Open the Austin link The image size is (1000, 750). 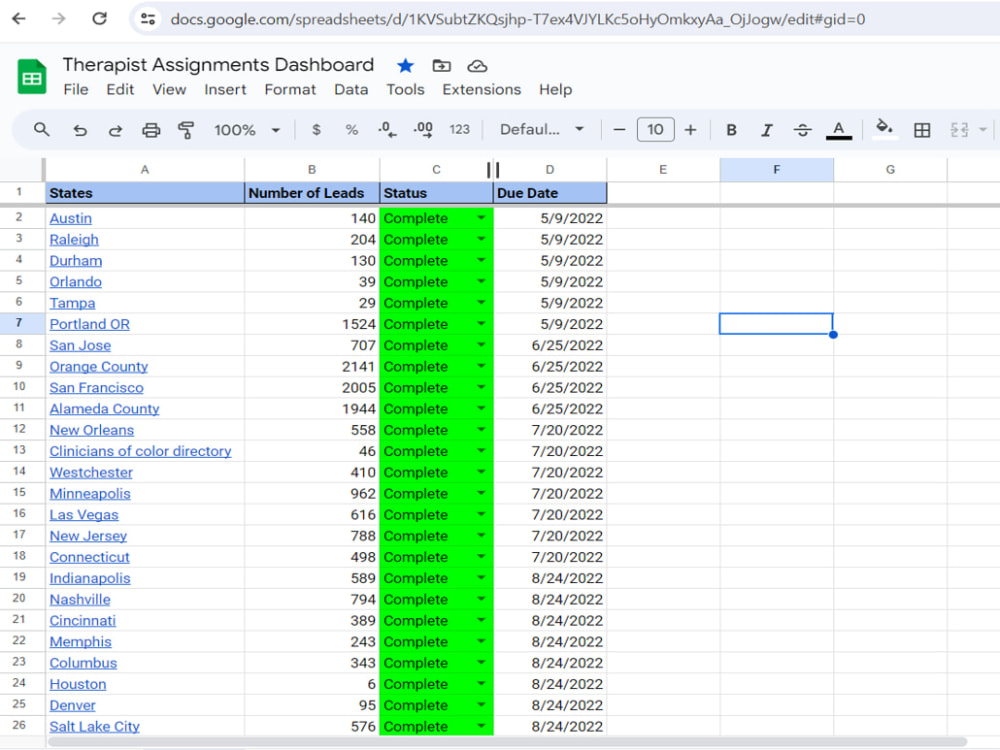(x=71, y=218)
